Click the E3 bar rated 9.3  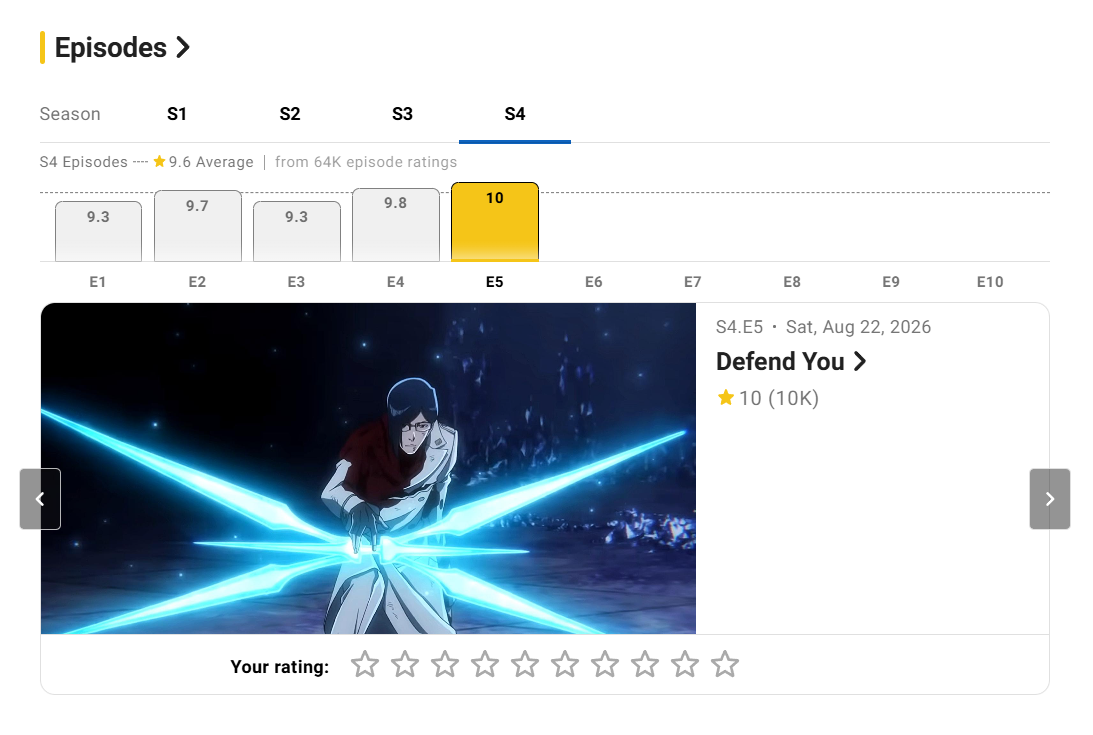pyautogui.click(x=297, y=232)
